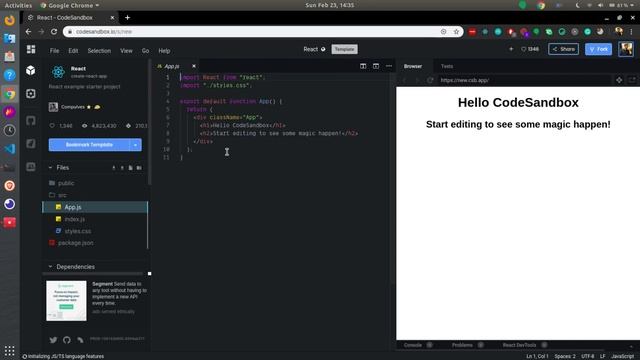The image size is (640, 360).
Task: Open the editor more options ellipsis
Action: coord(389,66)
